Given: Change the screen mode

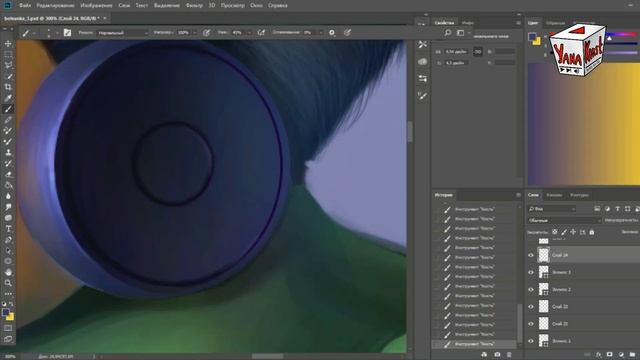Looking at the screenshot, I should [8, 339].
